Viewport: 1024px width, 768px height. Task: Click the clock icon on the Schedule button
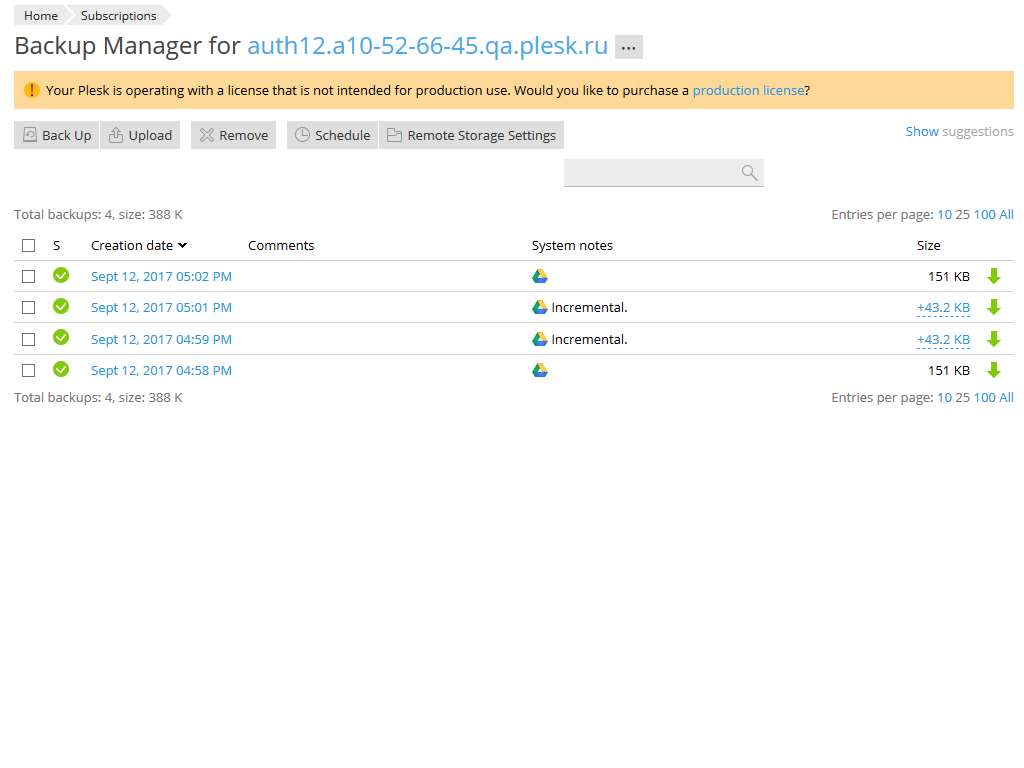pos(301,134)
